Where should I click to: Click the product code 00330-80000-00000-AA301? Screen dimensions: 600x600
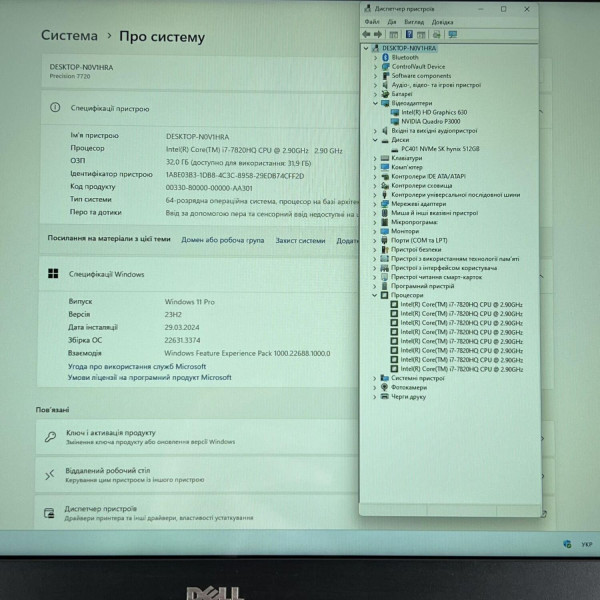click(x=209, y=188)
